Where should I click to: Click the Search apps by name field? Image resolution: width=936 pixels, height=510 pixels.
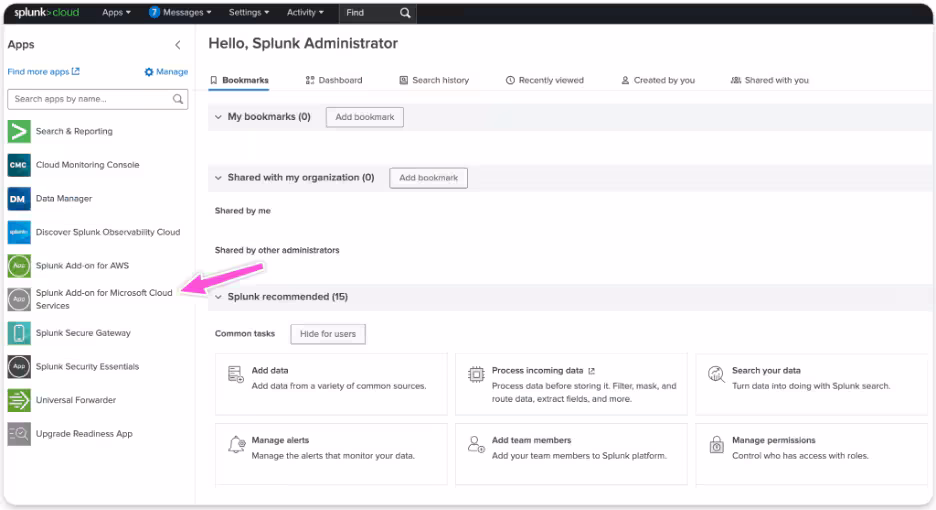[x=90, y=99]
